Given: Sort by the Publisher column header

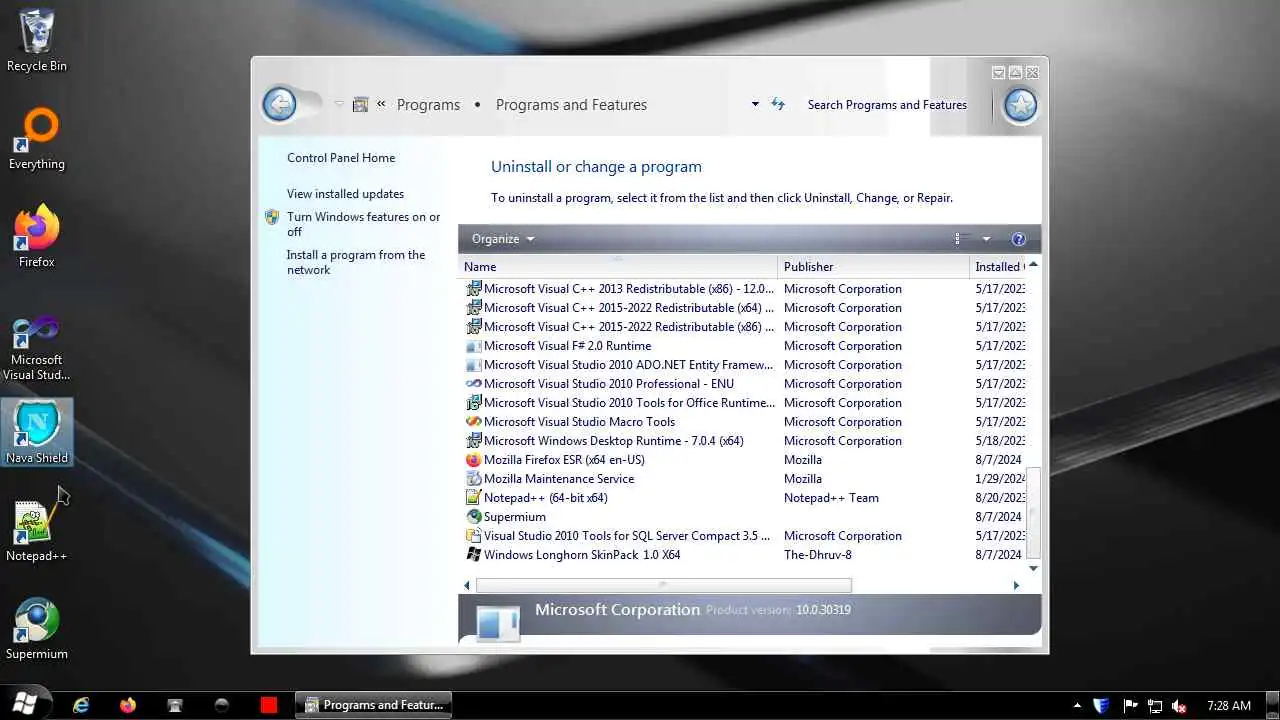Looking at the screenshot, I should click(873, 267).
